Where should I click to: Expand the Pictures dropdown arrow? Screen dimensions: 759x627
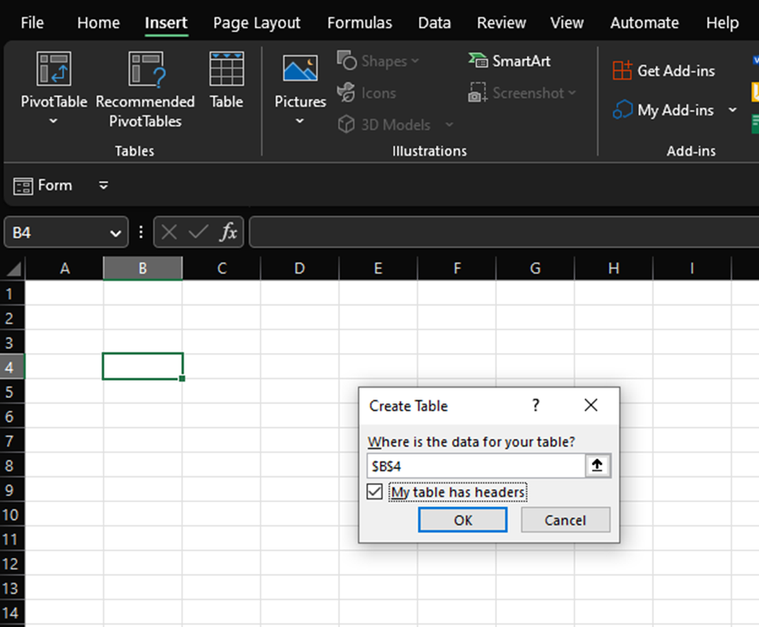[x=300, y=121]
